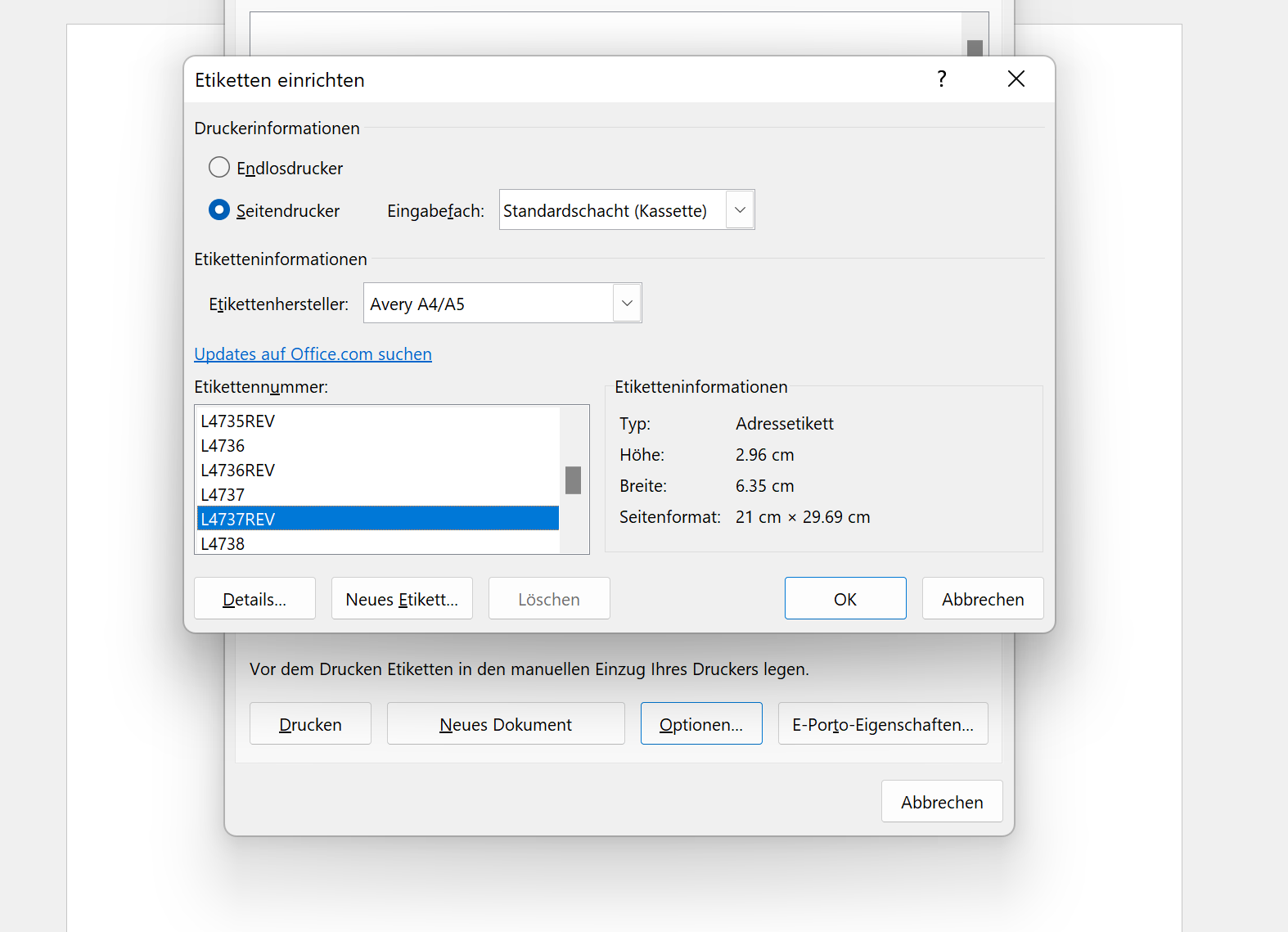The width and height of the screenshot is (1288, 932).
Task: Open the Eingabefach tray dropdown
Action: [740, 210]
